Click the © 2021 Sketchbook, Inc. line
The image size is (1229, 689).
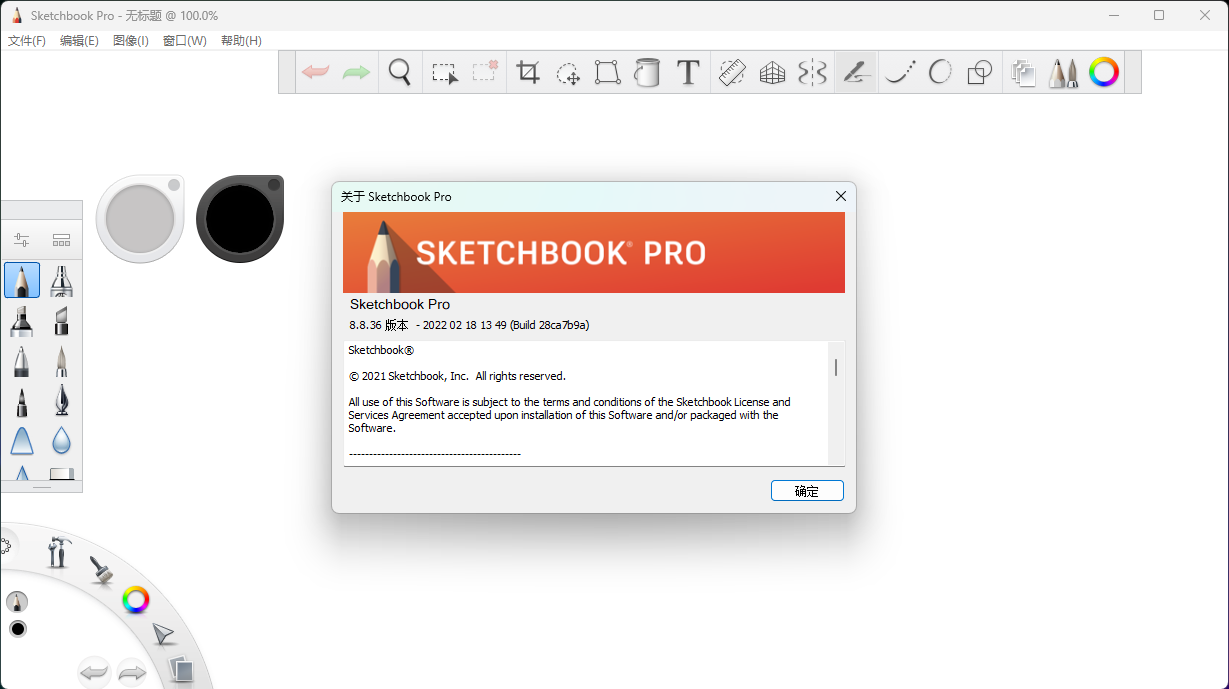457,376
